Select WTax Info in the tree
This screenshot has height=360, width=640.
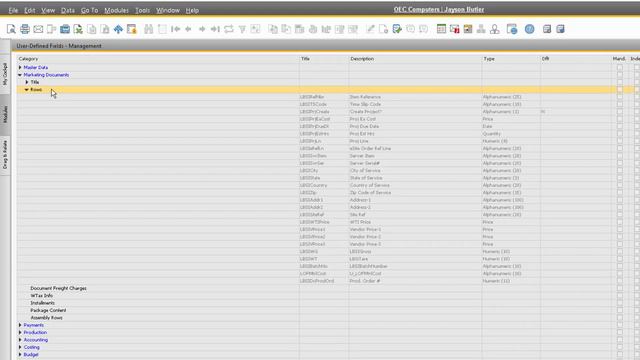(42, 296)
